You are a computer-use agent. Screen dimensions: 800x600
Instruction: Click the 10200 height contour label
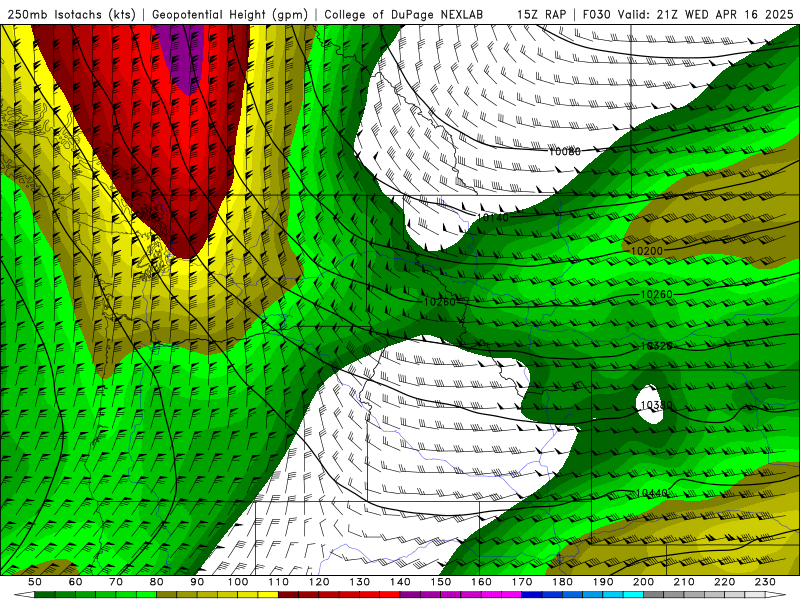pos(646,251)
